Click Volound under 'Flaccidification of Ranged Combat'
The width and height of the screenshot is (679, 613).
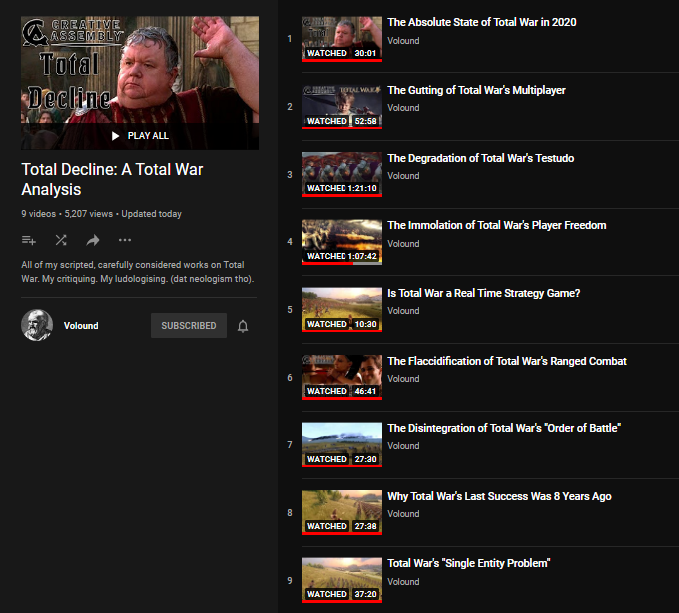pos(403,379)
